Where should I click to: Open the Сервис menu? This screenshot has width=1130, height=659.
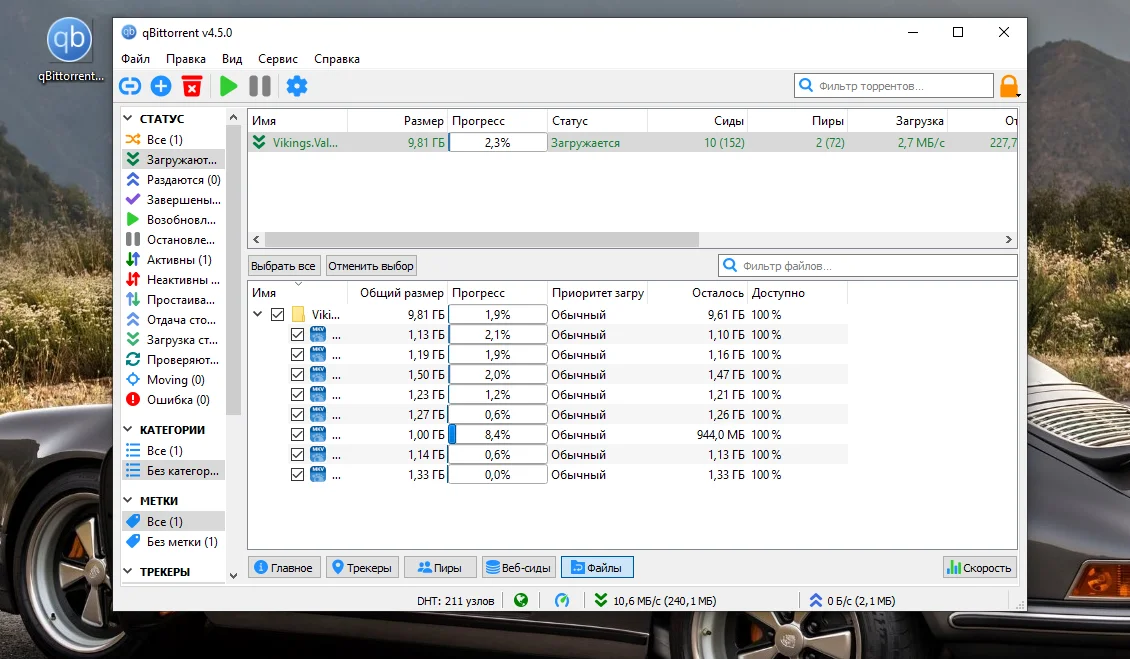(277, 59)
